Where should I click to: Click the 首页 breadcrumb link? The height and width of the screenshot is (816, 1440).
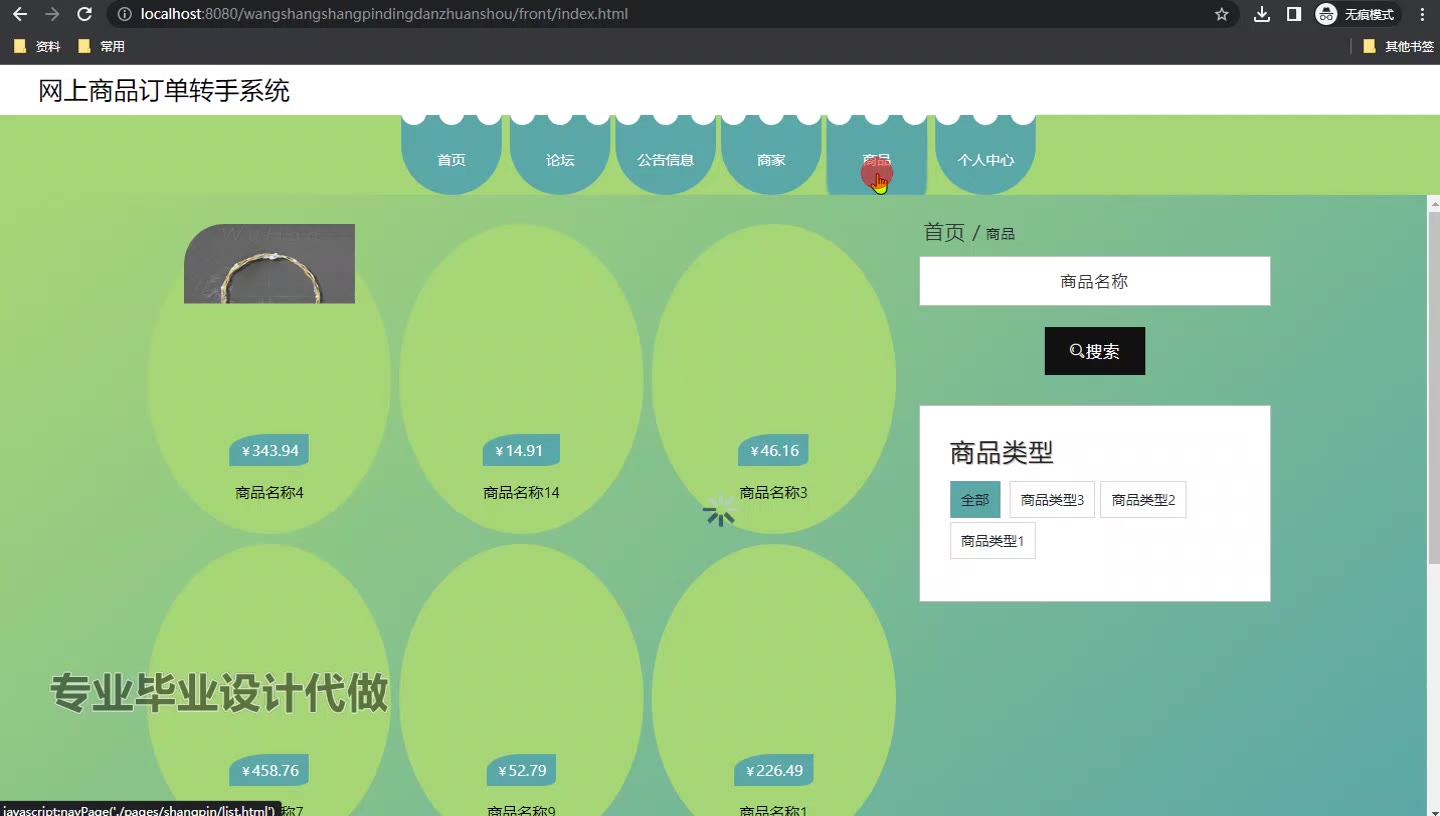[944, 232]
